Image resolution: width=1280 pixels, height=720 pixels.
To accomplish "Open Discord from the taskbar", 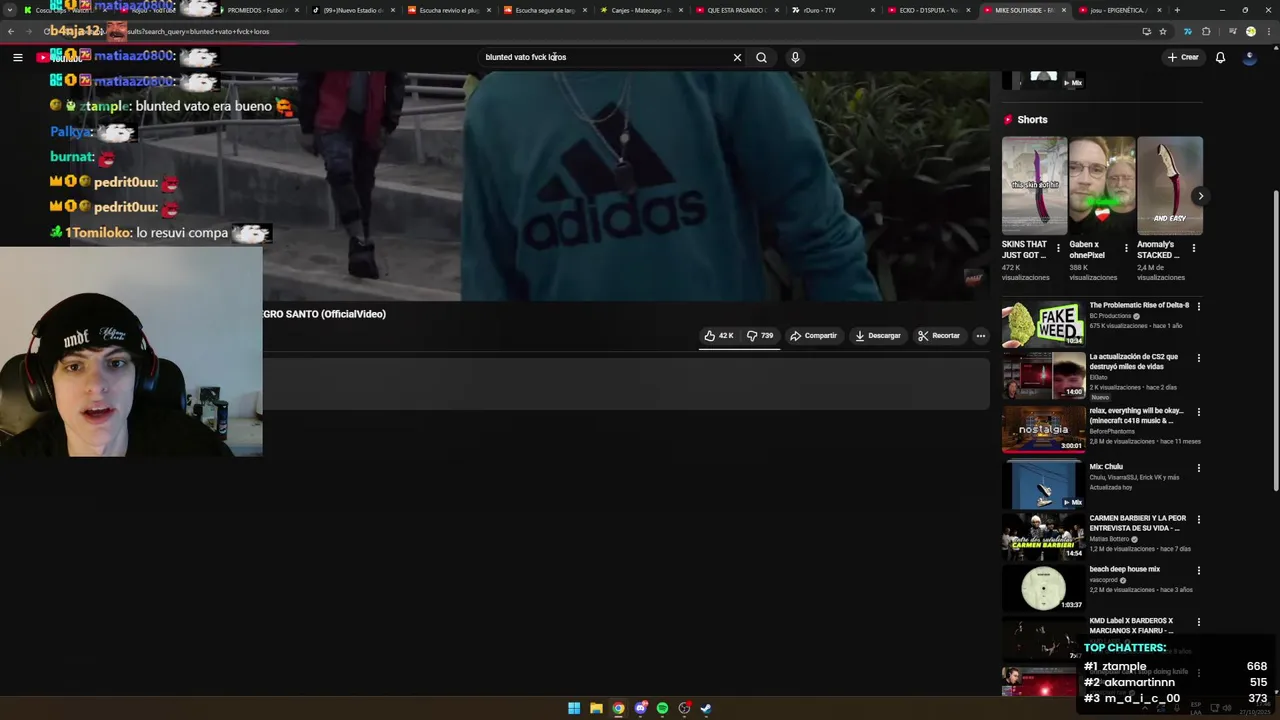I will 640,708.
